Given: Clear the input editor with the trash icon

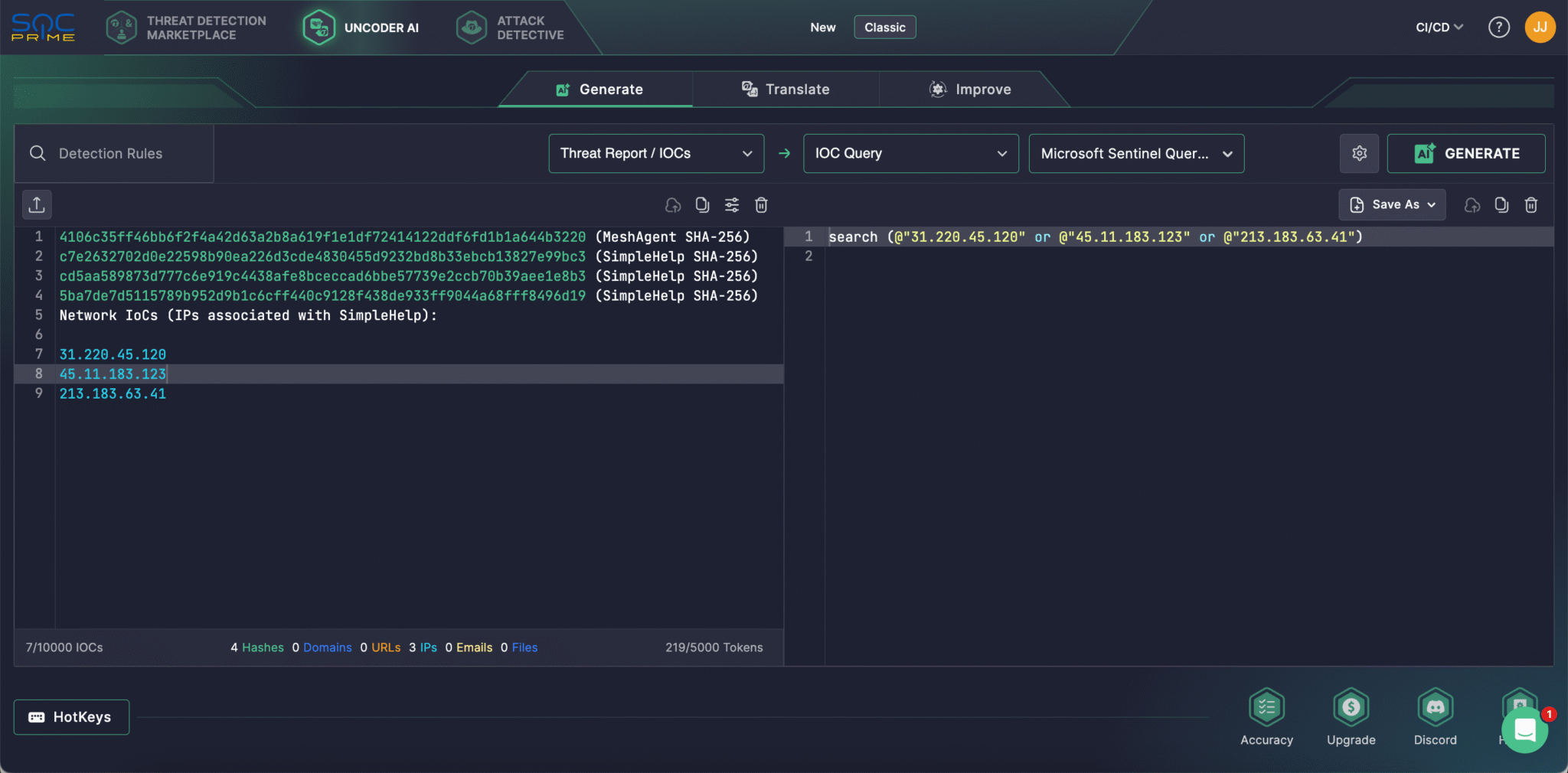Looking at the screenshot, I should tap(760, 204).
